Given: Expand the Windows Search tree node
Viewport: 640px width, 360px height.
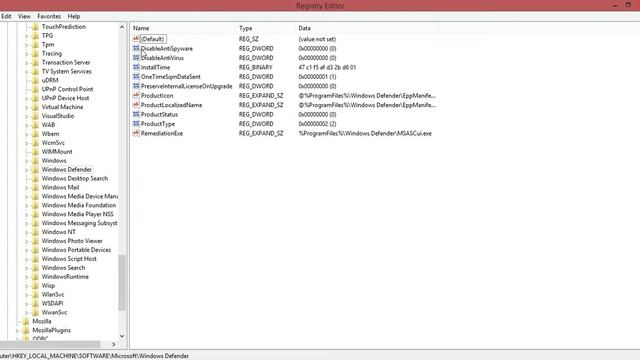Looking at the screenshot, I should click(27, 268).
